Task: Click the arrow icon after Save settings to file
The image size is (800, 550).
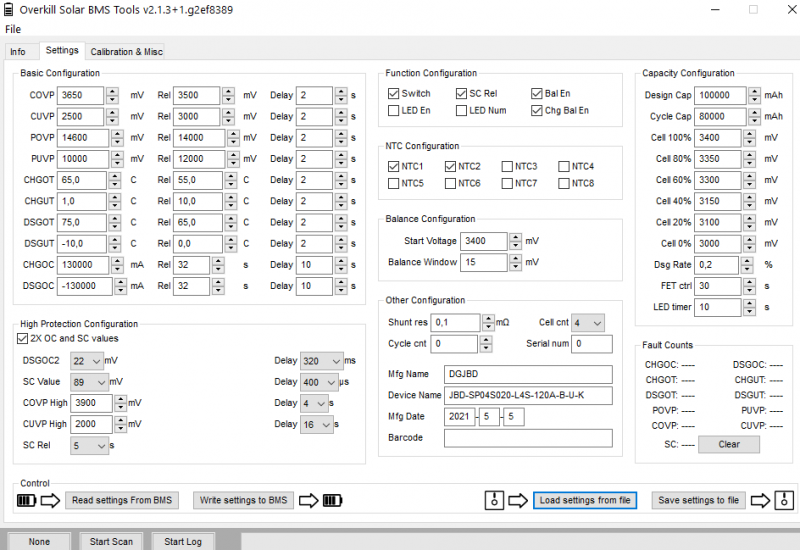Action: click(762, 500)
